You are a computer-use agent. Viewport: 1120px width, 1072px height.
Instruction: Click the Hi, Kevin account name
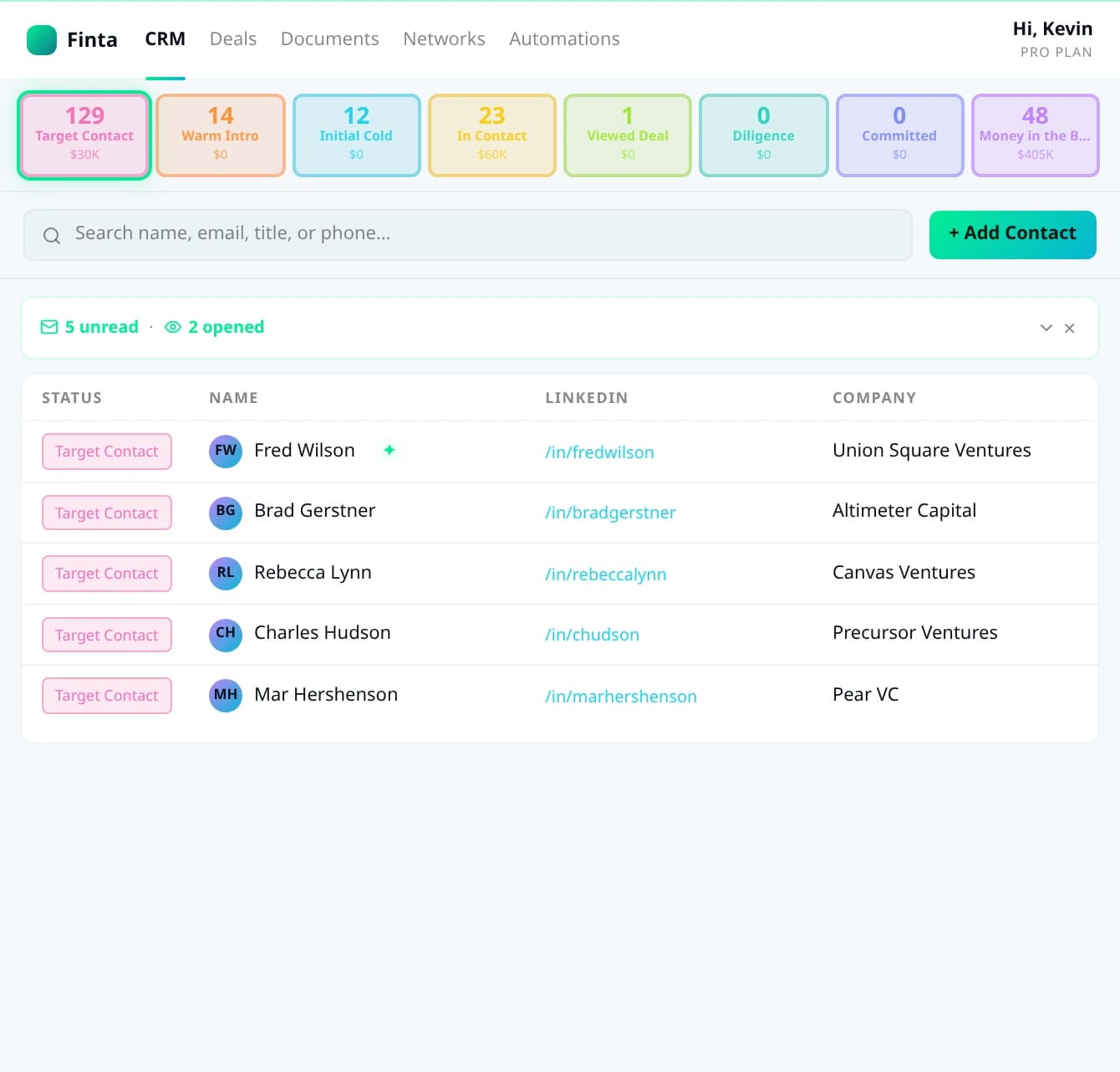tap(1052, 28)
